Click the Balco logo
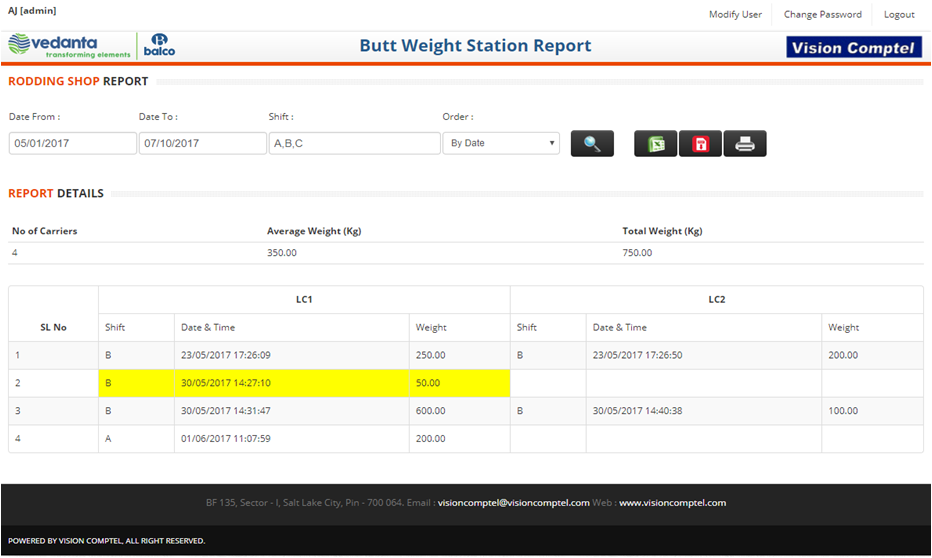Screen dimensions: 932x558 (x=160, y=46)
